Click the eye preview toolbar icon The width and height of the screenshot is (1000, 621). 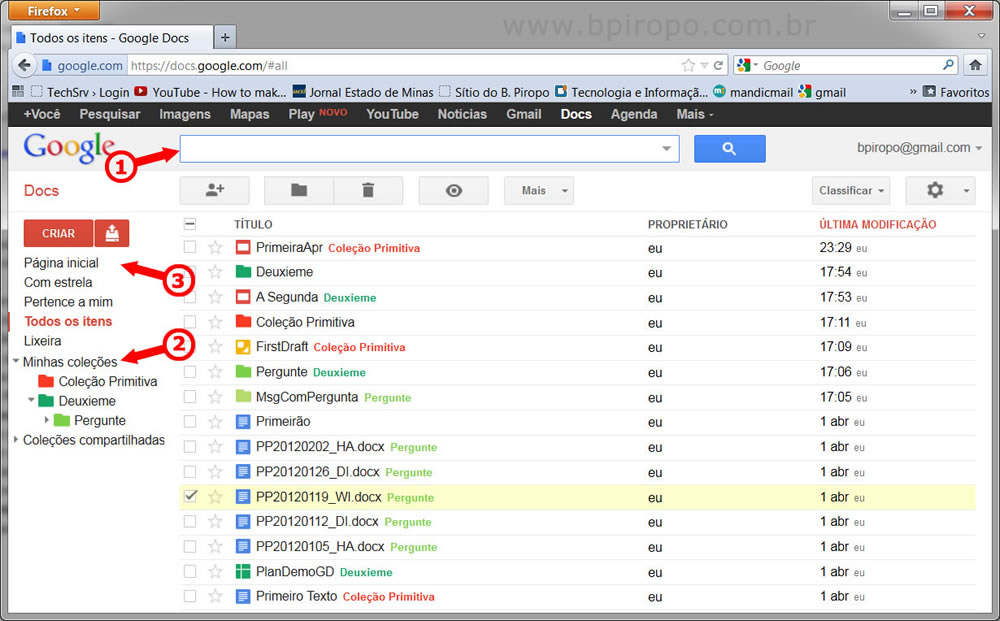click(453, 190)
